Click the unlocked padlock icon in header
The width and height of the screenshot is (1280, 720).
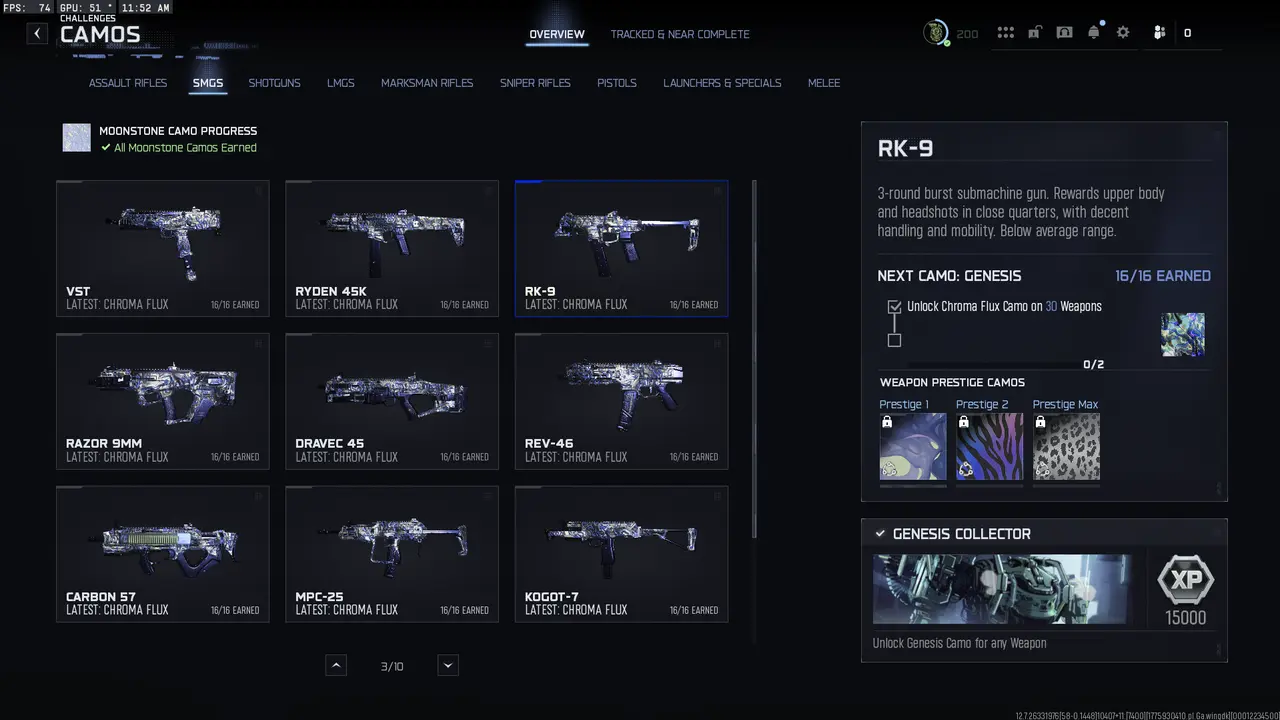coord(1034,33)
